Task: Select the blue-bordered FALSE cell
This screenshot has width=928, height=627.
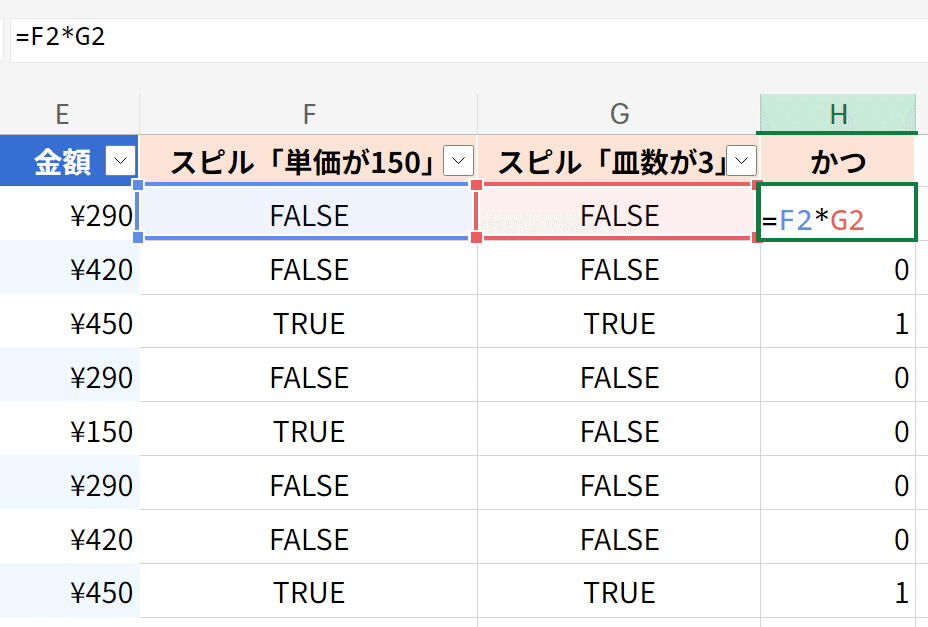Action: tap(308, 212)
